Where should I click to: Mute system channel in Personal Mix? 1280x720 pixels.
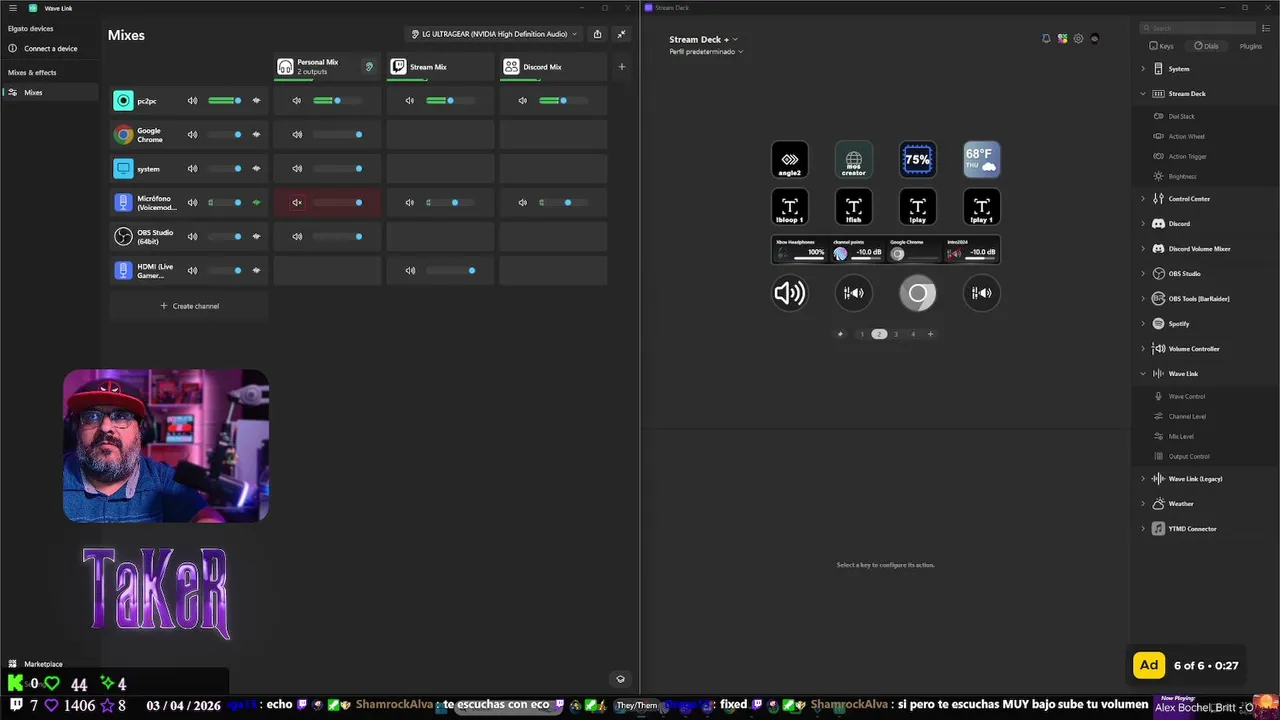[297, 169]
